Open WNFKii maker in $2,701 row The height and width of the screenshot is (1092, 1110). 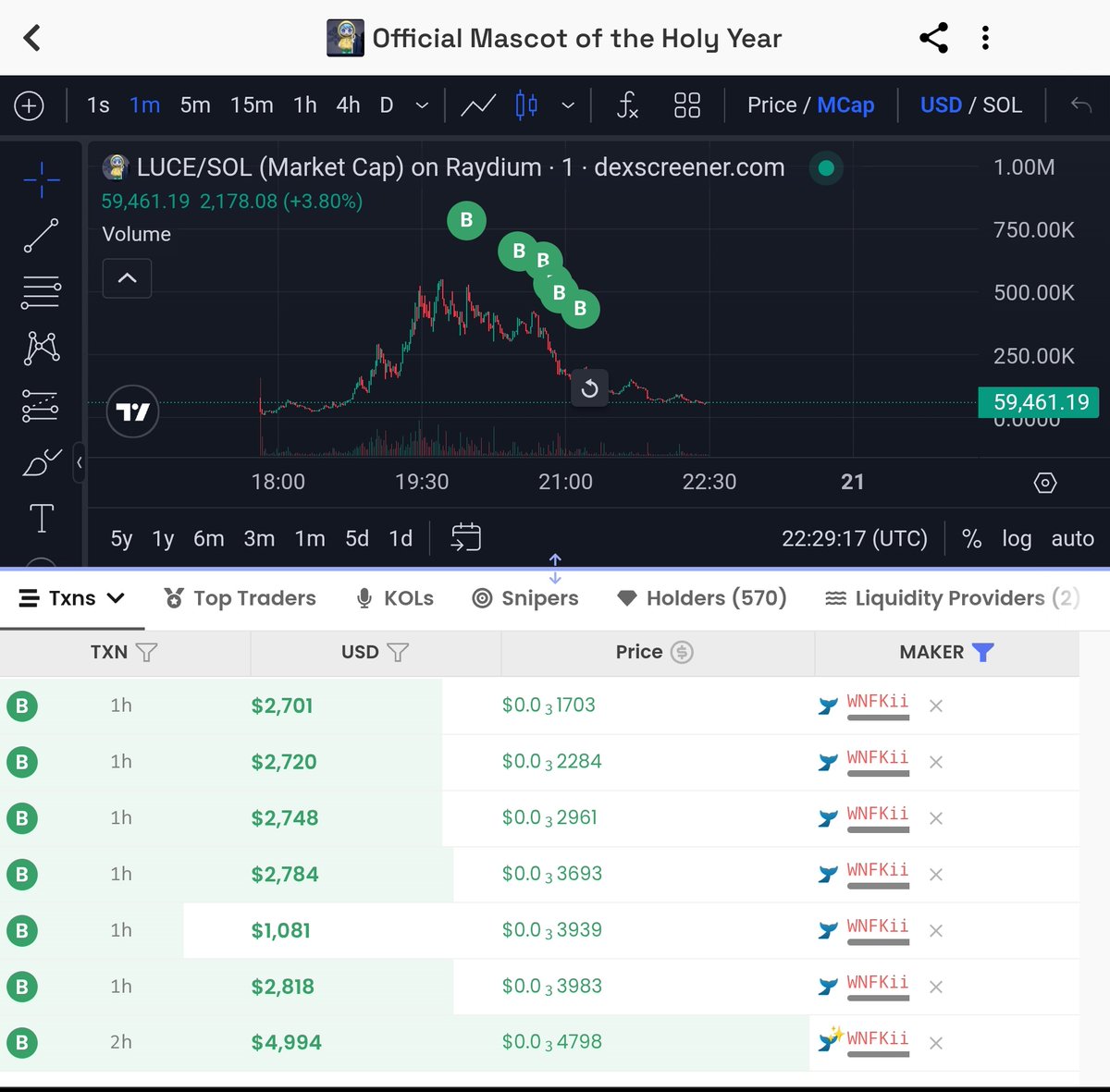[x=877, y=702]
